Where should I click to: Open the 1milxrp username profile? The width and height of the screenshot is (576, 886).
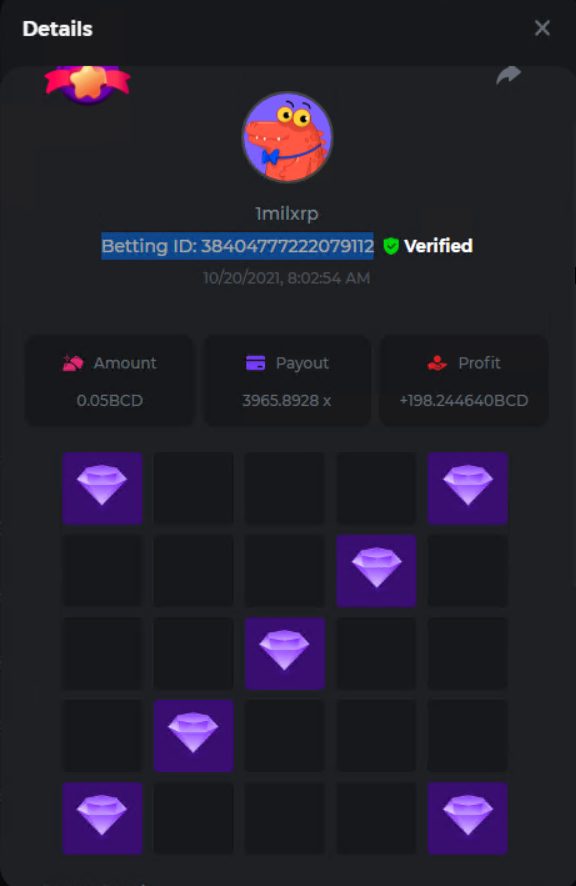(287, 214)
